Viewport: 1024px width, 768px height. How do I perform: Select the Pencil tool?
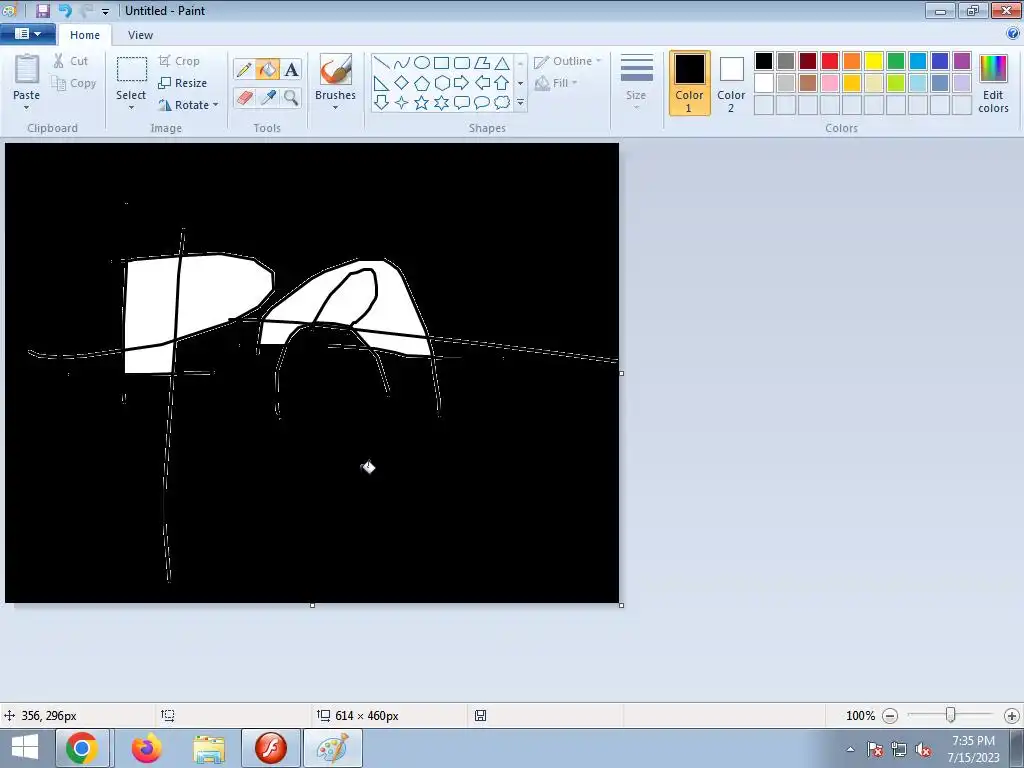[244, 70]
